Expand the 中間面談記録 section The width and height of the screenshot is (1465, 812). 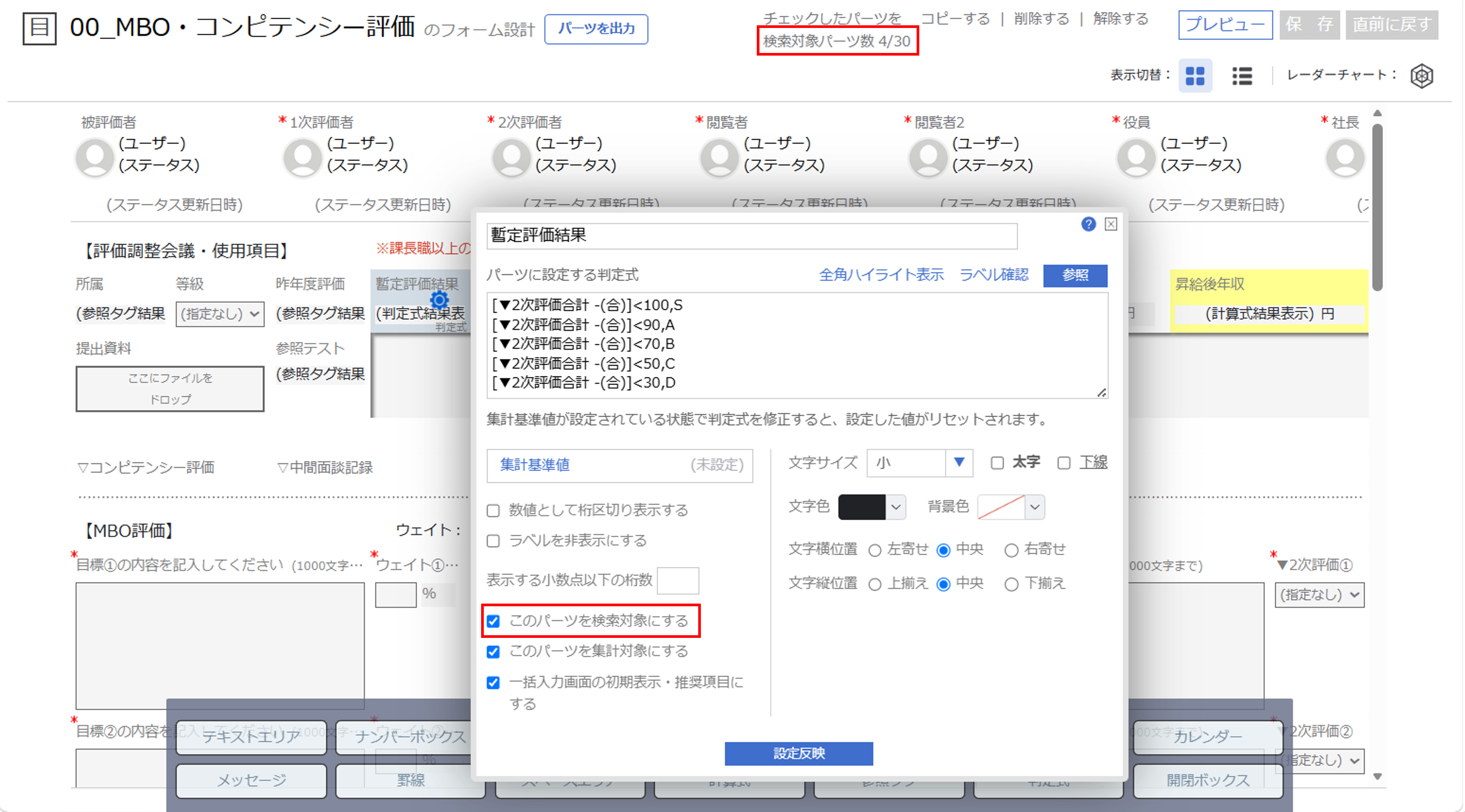[325, 467]
